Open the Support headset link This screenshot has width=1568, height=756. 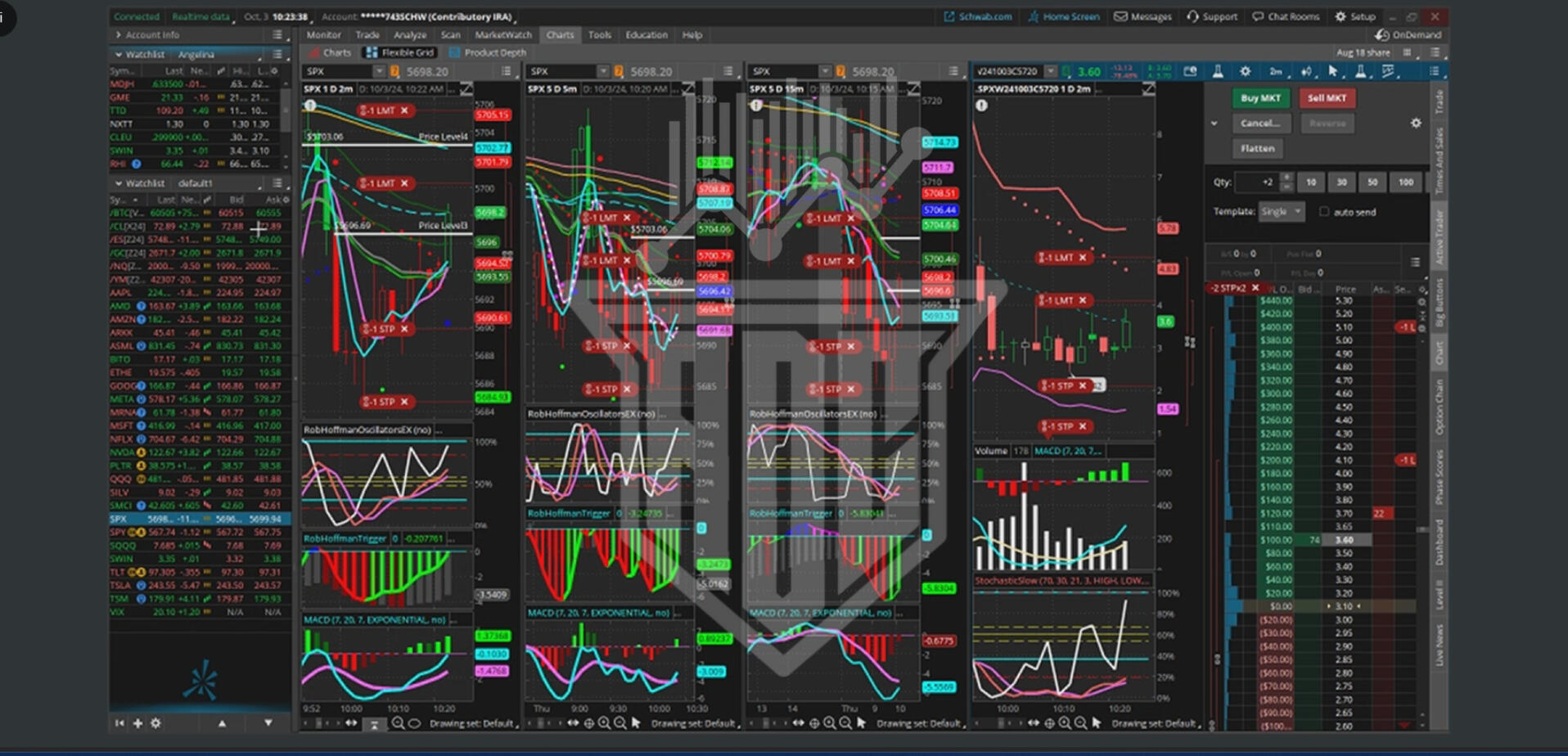(1212, 16)
